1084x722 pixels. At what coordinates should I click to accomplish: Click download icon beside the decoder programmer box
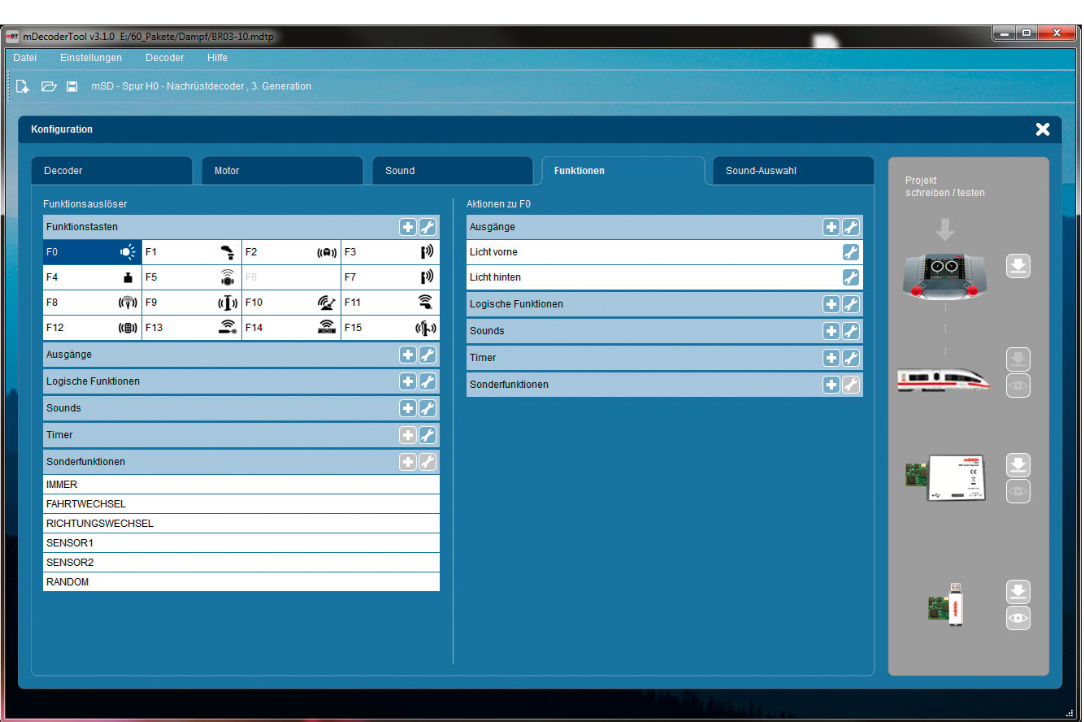pyautogui.click(x=1017, y=465)
